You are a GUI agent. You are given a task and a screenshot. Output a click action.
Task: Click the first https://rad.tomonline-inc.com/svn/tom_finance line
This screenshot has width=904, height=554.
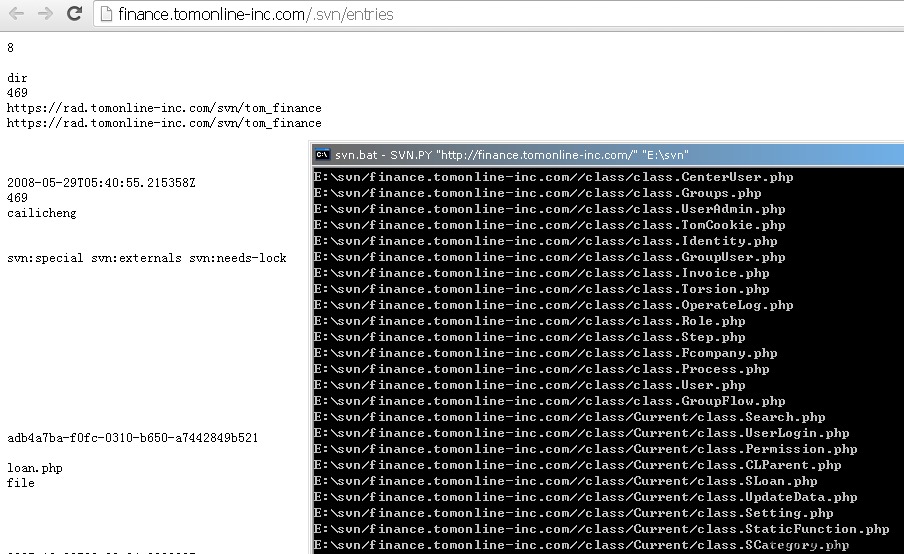(x=164, y=108)
